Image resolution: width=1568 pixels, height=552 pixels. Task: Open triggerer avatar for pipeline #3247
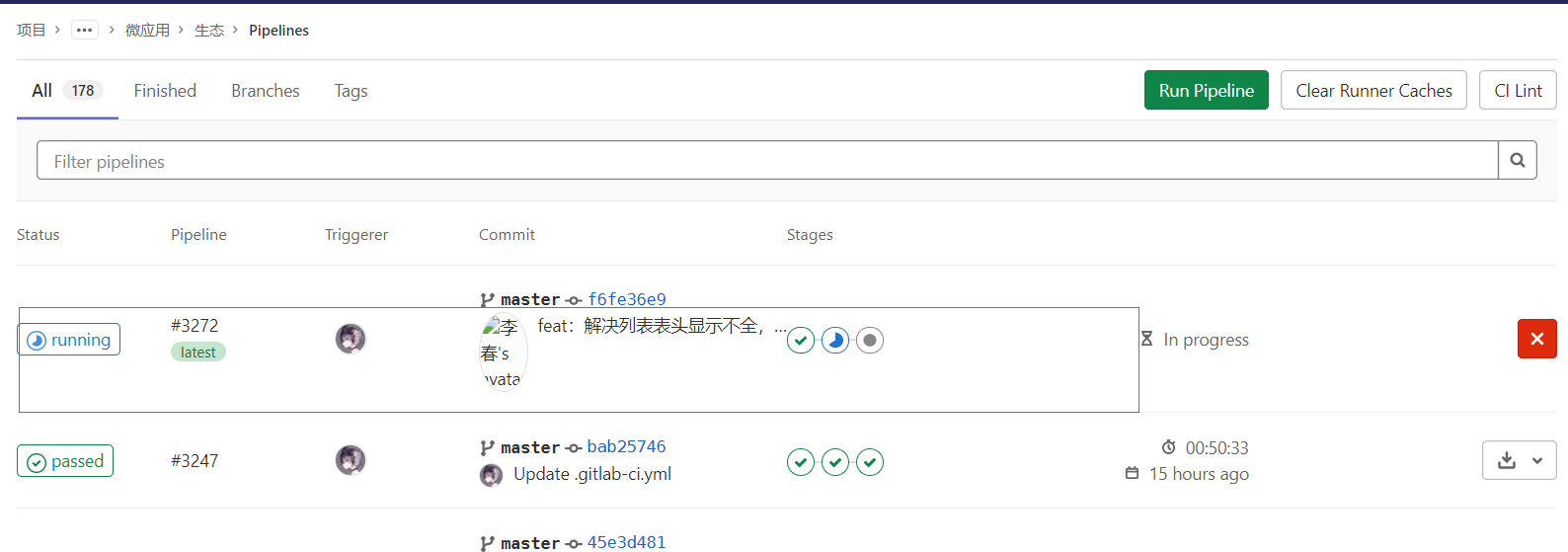[351, 460]
